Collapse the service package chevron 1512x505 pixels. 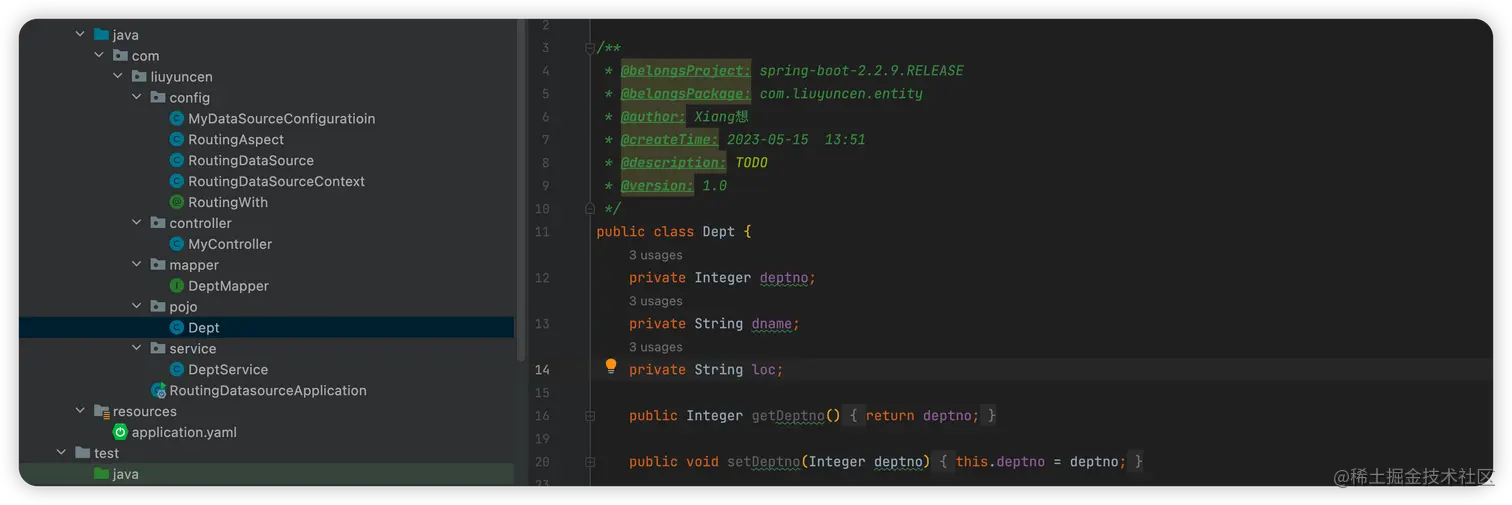(137, 349)
